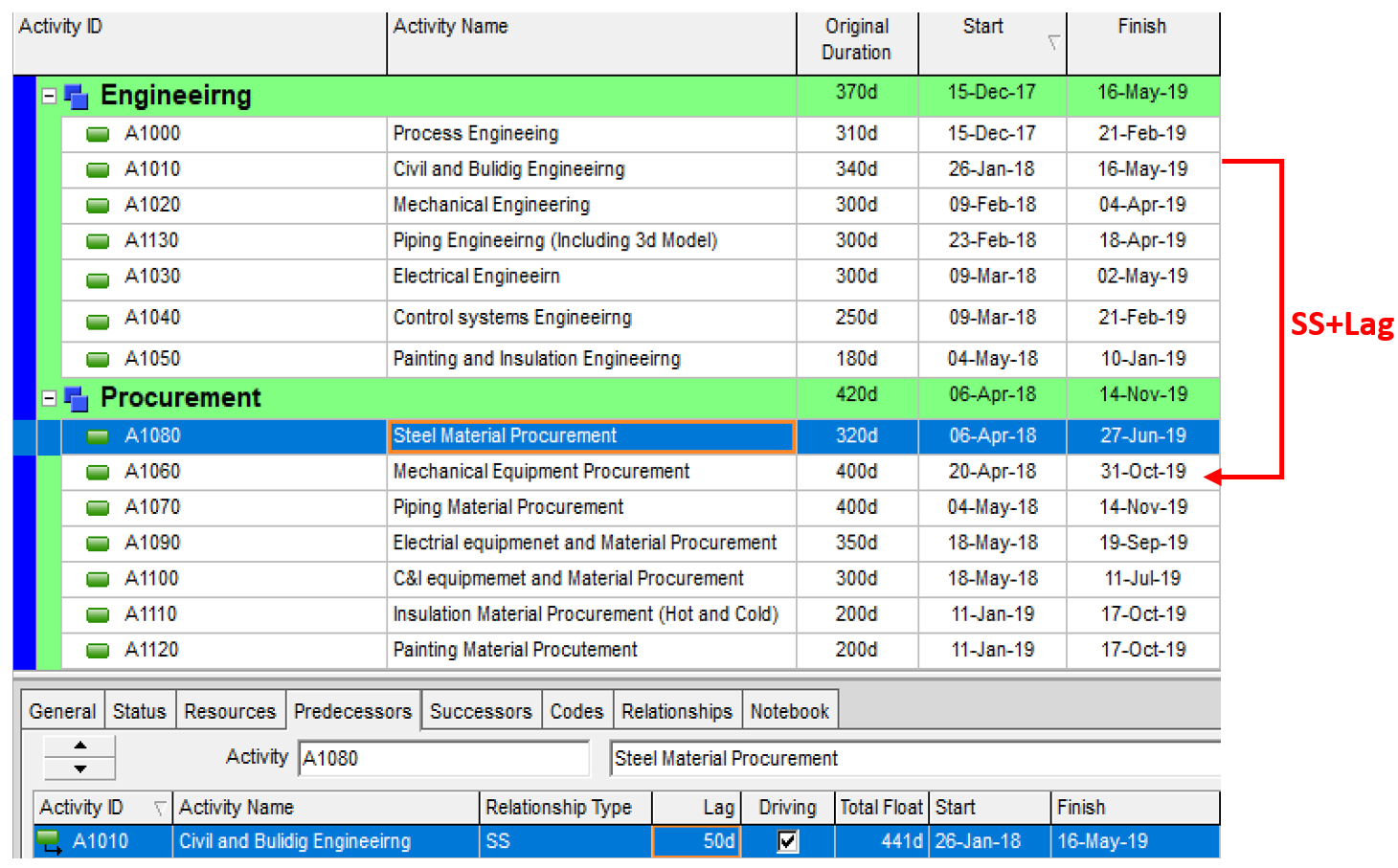
Task: Open the Relationships tab
Action: [x=677, y=709]
